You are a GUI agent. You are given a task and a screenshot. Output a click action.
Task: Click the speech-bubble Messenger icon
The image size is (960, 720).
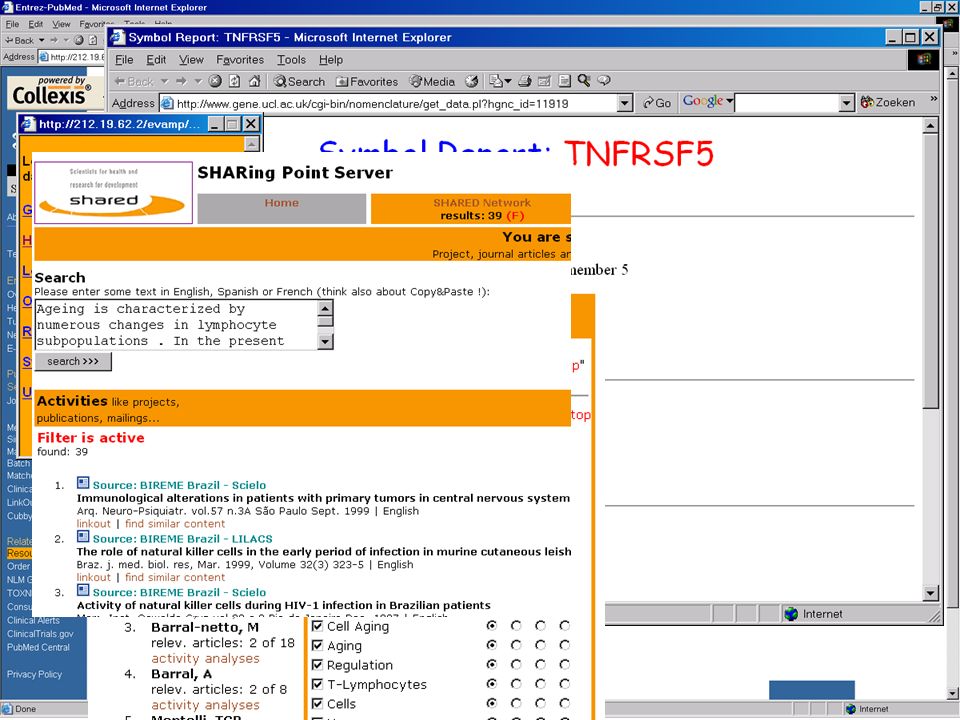(604, 81)
